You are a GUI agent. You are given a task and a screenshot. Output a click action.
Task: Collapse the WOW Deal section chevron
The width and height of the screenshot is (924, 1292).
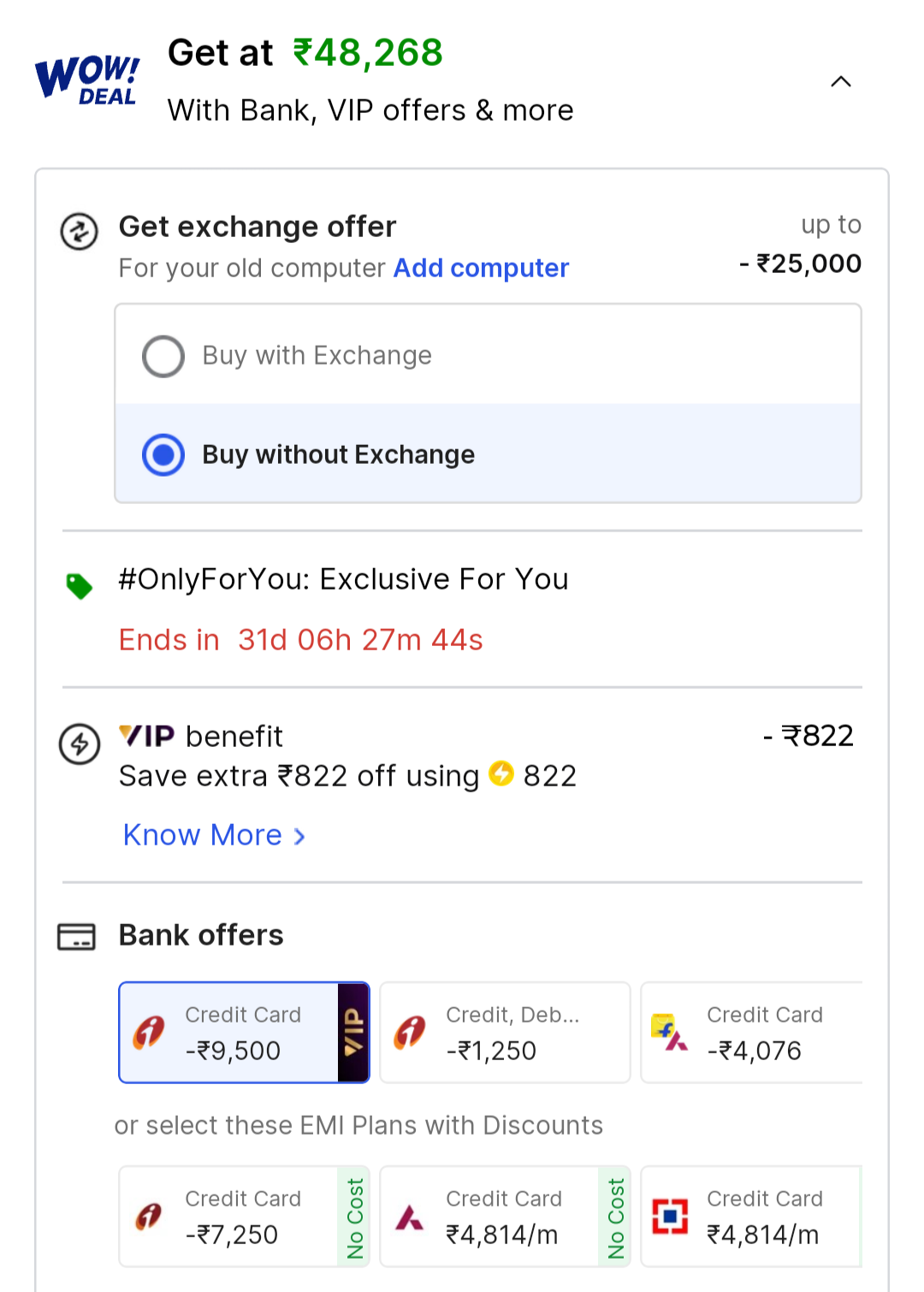coord(841,81)
